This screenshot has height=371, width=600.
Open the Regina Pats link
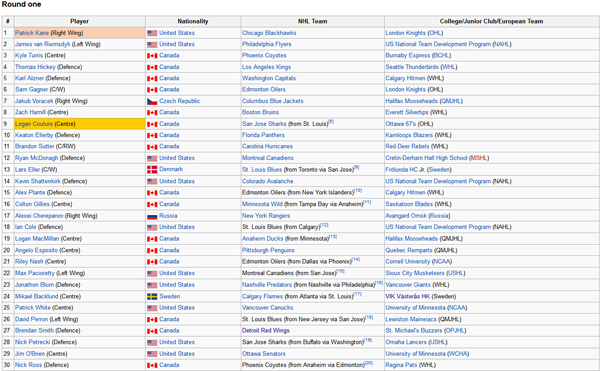pos(401,365)
